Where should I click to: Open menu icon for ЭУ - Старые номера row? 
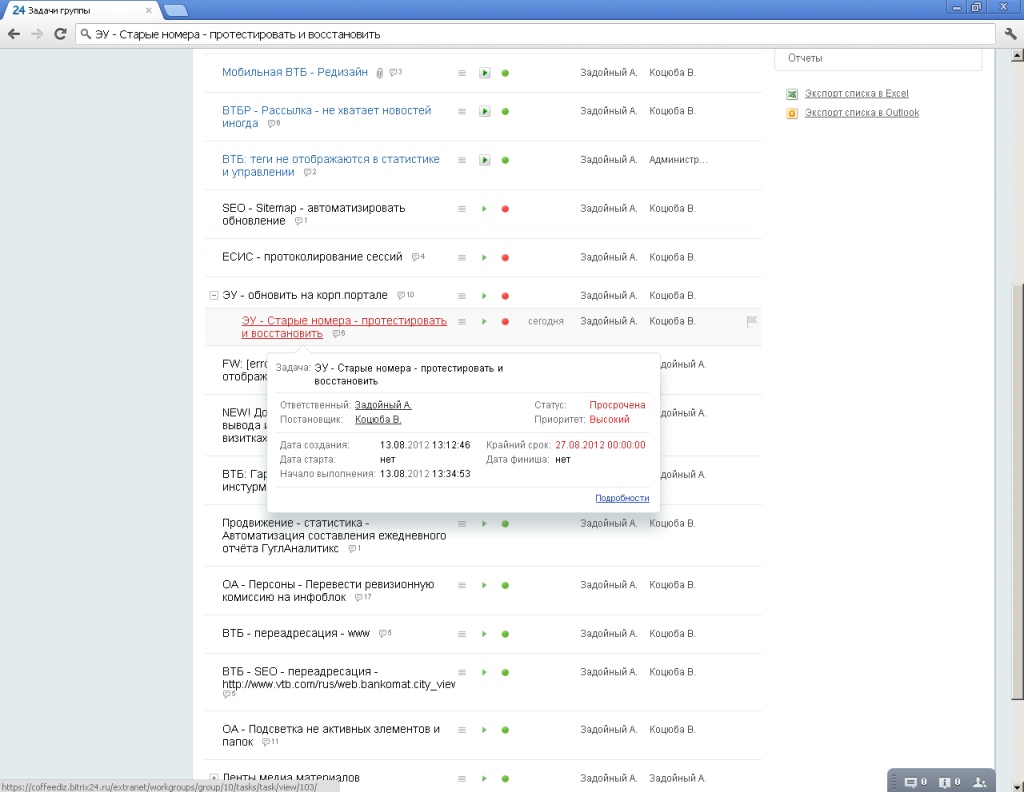pyautogui.click(x=462, y=321)
